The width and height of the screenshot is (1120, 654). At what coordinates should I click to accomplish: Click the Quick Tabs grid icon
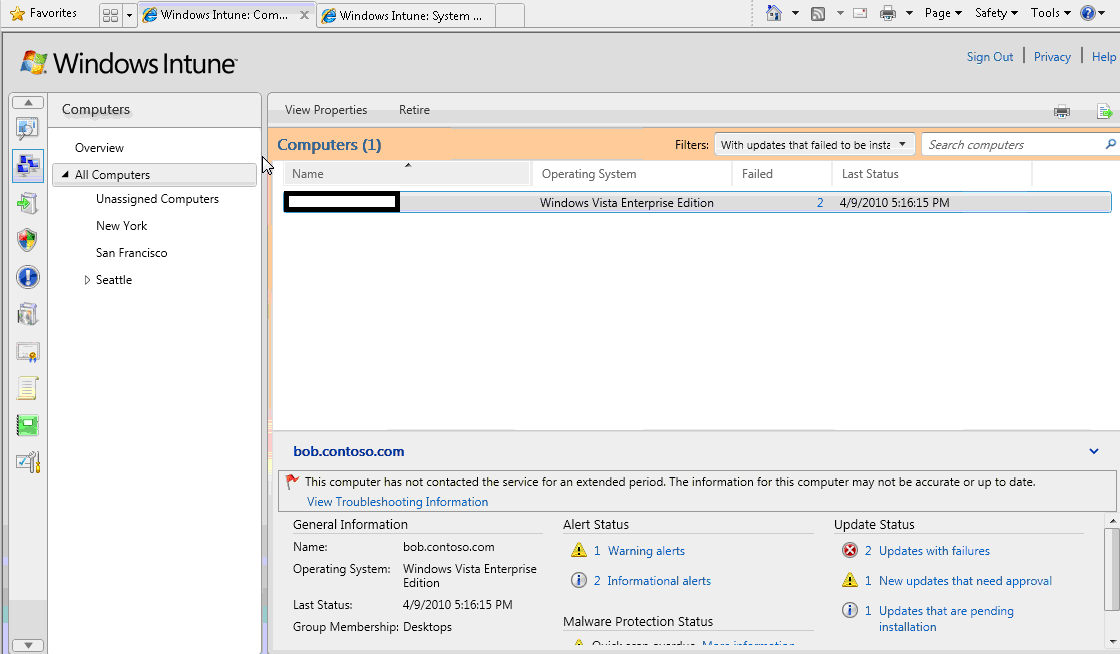point(110,15)
